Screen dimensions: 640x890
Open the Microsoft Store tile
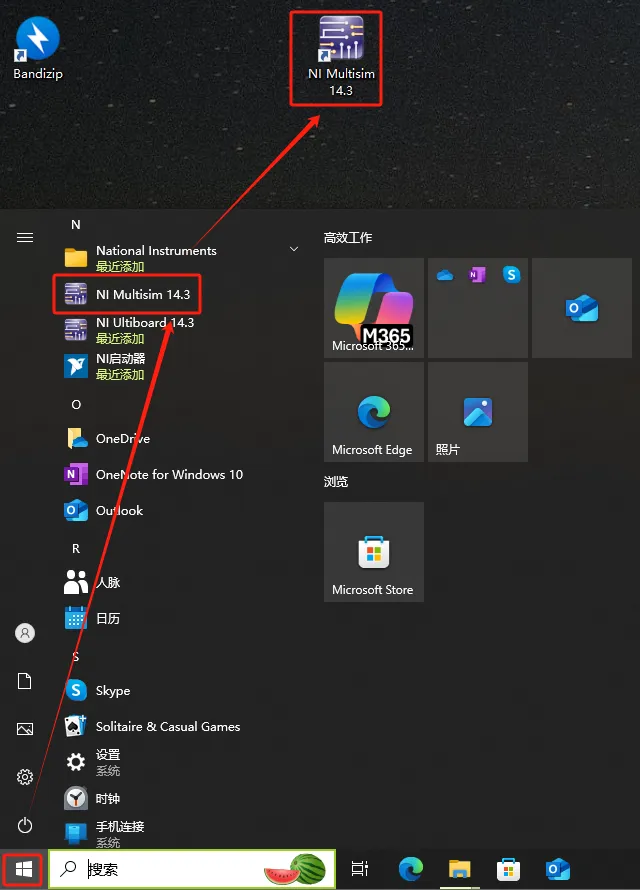(x=374, y=552)
